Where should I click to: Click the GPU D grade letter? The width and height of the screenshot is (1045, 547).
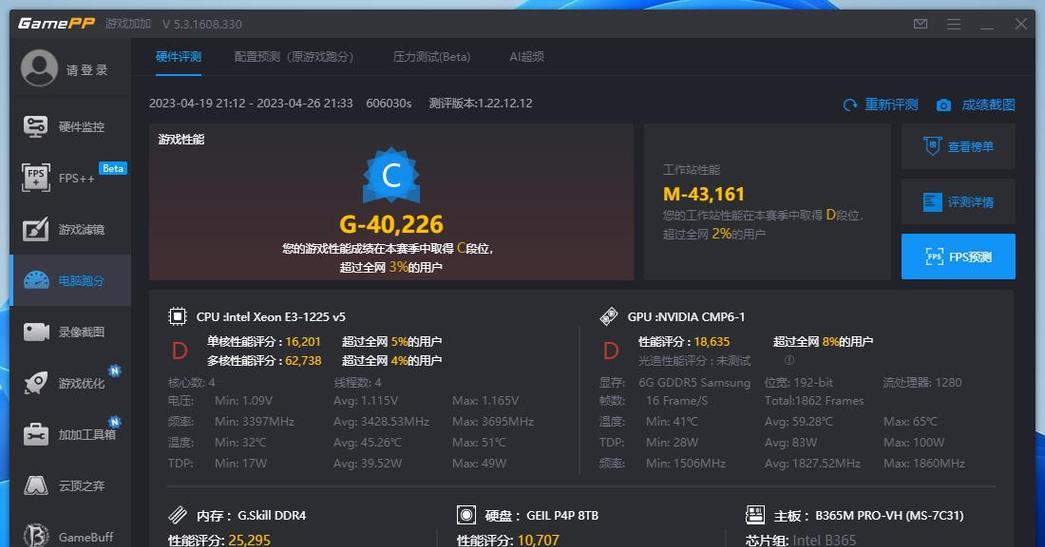coord(610,350)
